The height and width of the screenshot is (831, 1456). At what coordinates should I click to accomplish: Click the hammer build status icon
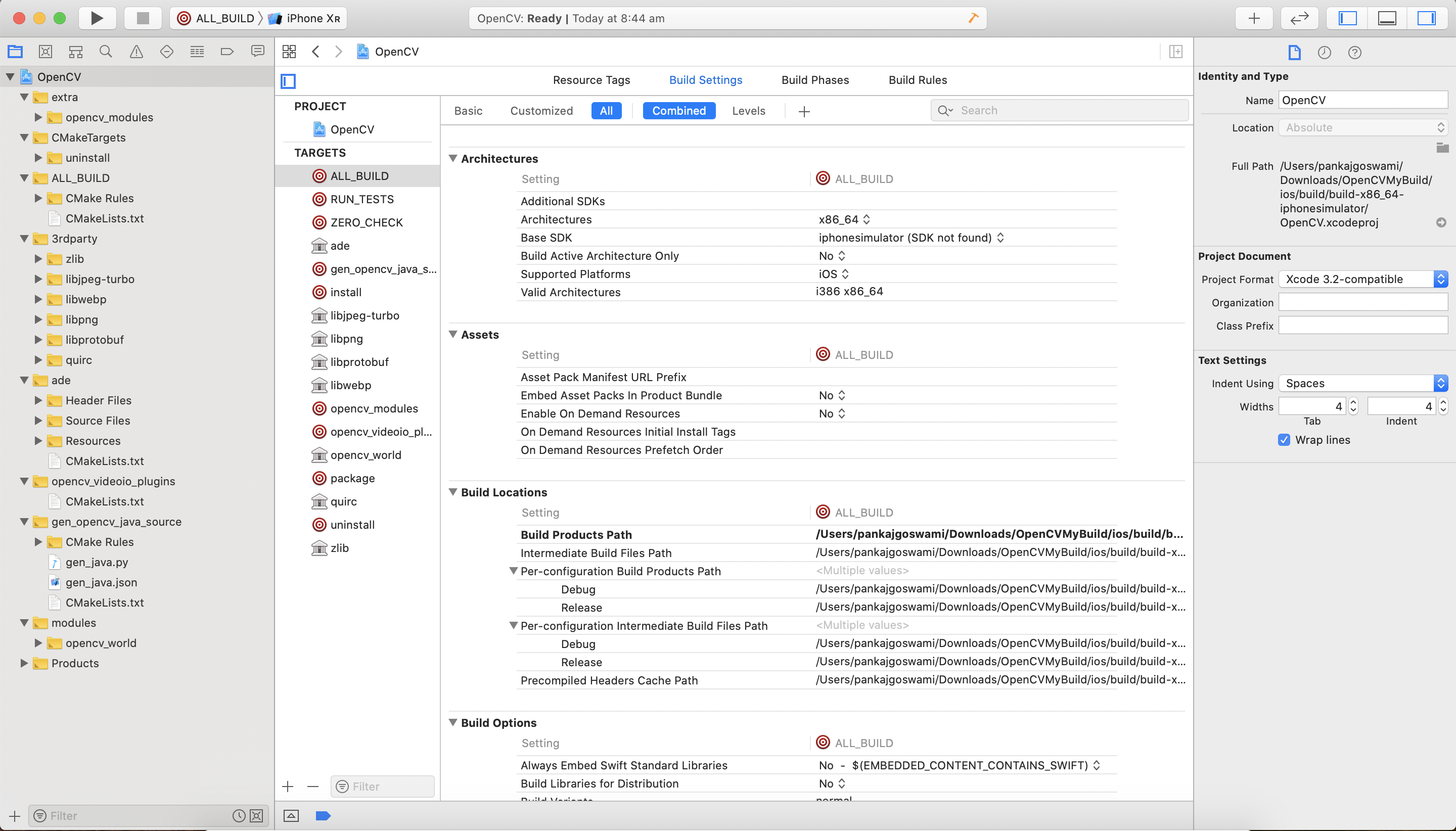[974, 18]
